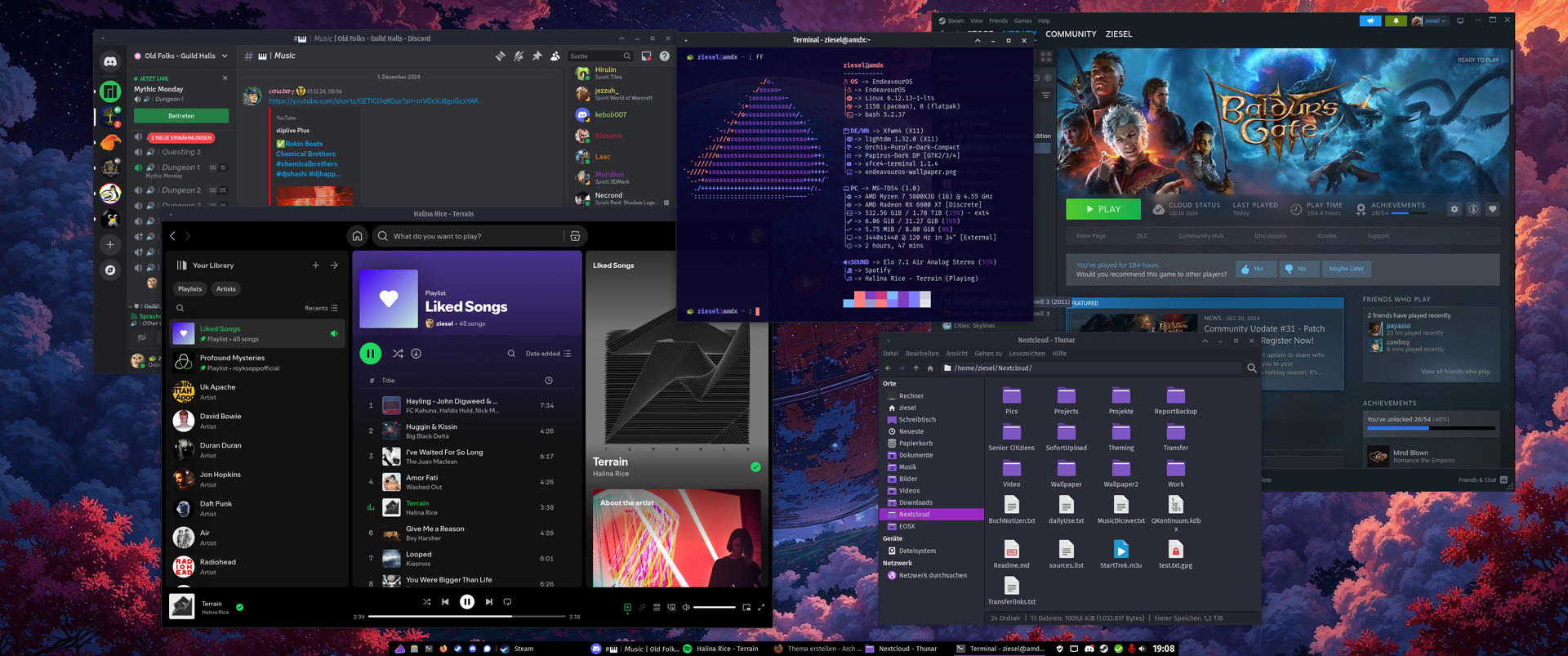Image resolution: width=1568 pixels, height=656 pixels.
Task: Click Spotify home icon
Action: point(357,236)
